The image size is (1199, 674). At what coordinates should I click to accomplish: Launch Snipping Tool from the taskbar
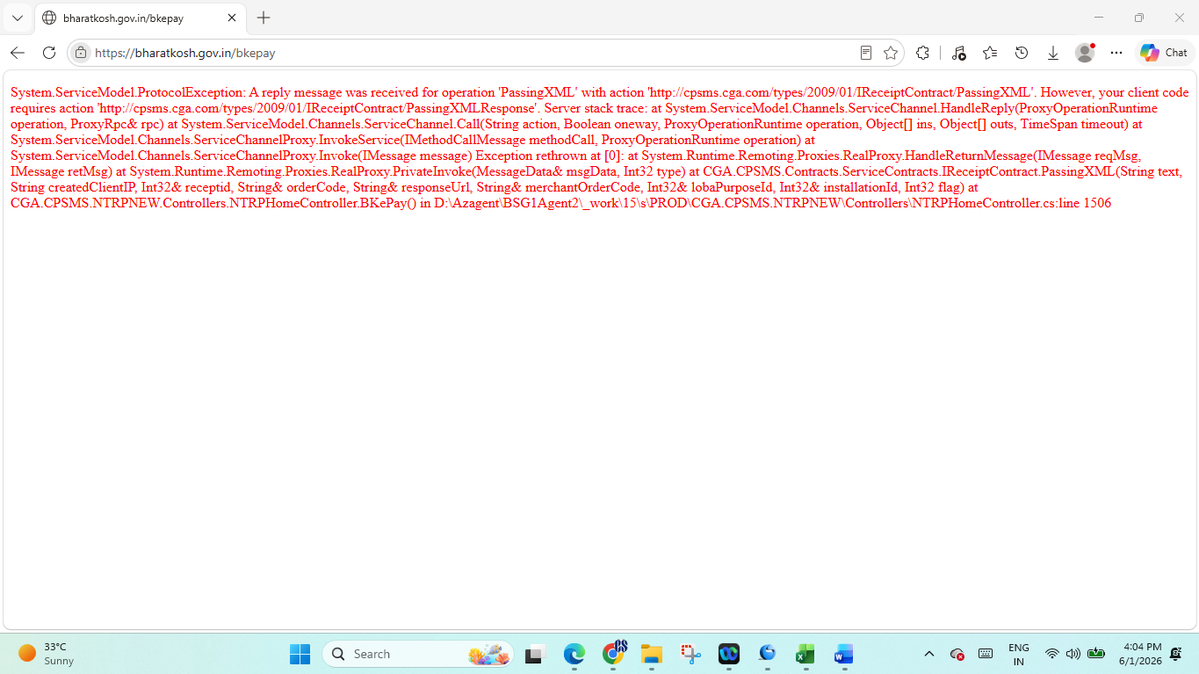click(690, 654)
